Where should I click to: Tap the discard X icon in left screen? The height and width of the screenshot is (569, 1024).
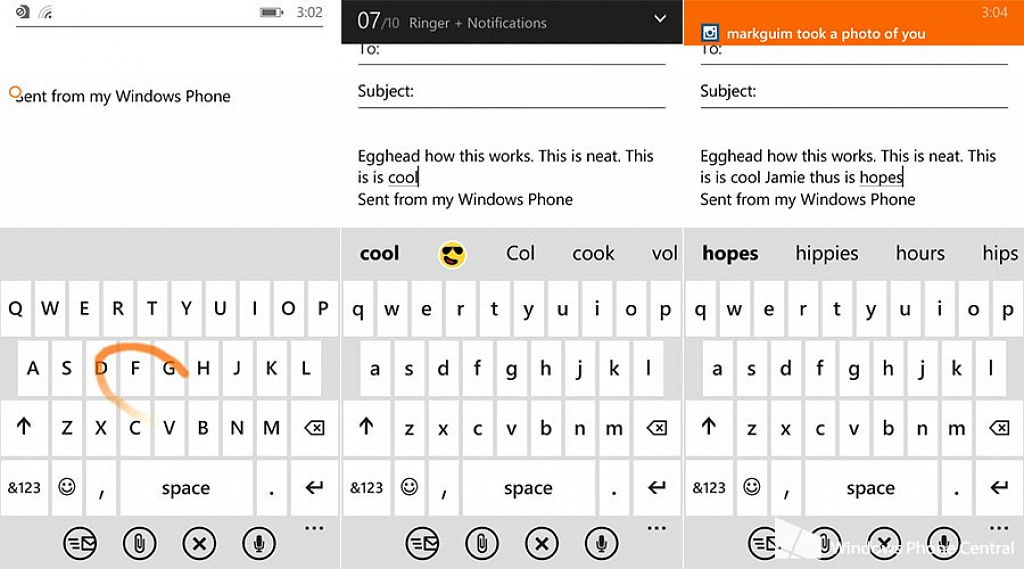click(x=199, y=544)
